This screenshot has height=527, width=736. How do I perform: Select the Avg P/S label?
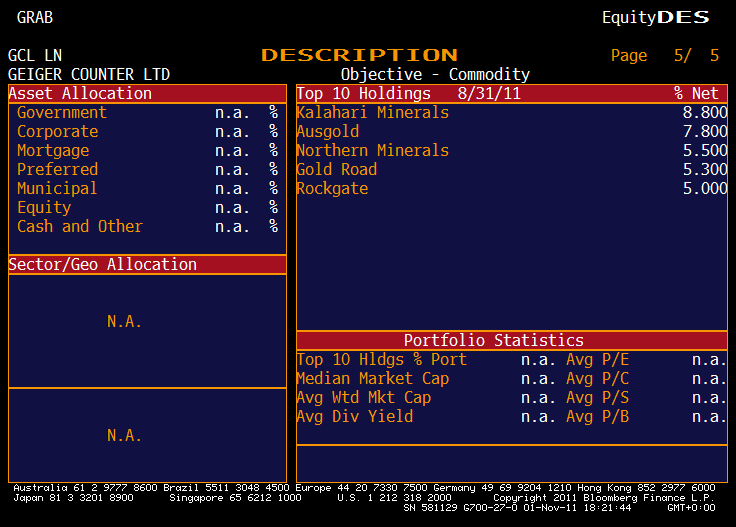598,397
